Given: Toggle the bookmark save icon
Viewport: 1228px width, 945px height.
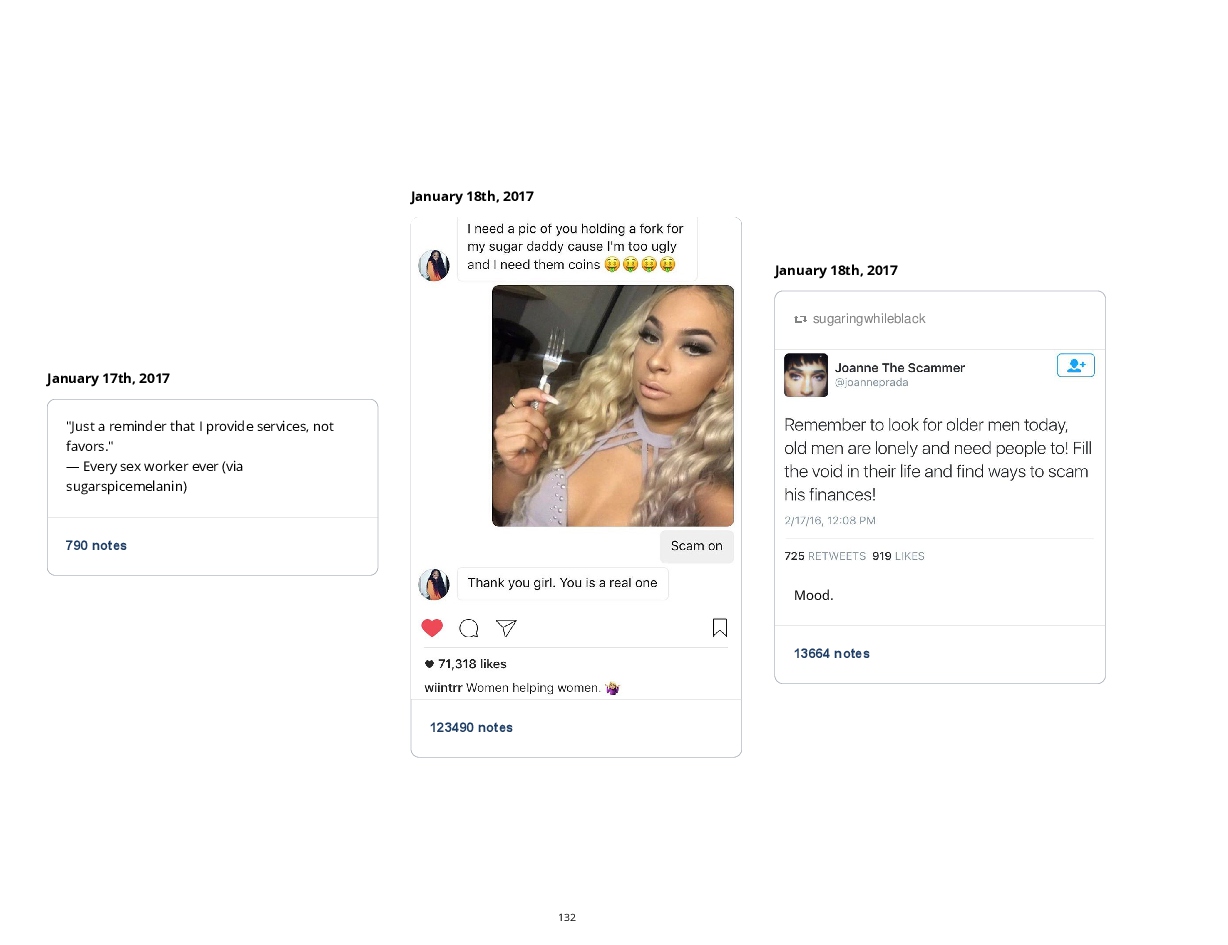Looking at the screenshot, I should pos(720,628).
